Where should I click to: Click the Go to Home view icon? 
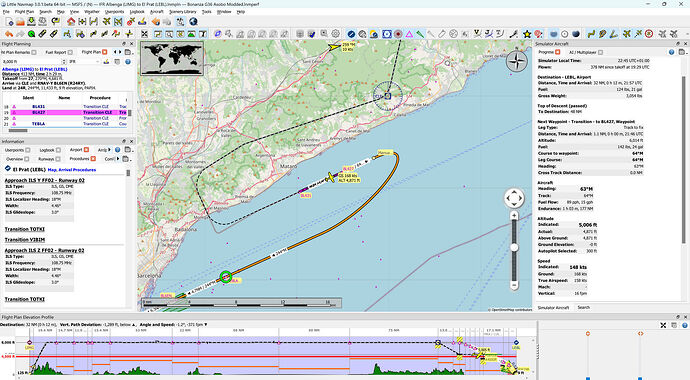(71, 21)
